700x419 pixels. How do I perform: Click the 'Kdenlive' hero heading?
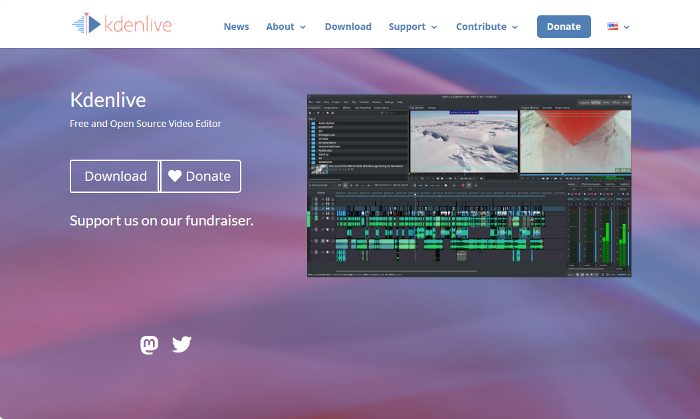point(108,100)
